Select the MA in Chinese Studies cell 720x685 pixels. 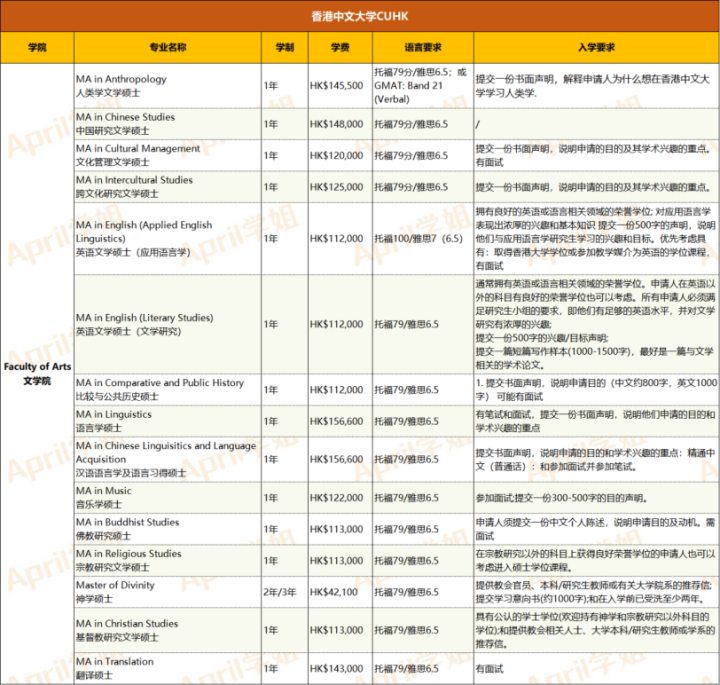[168, 124]
